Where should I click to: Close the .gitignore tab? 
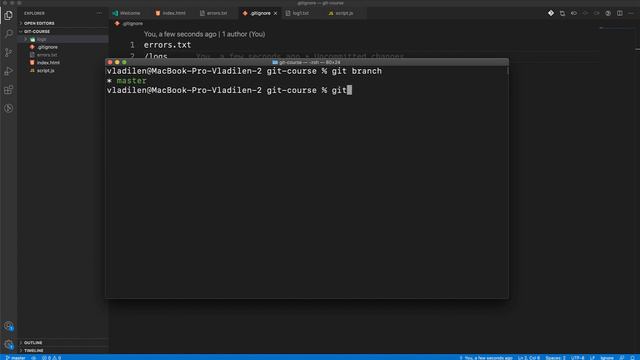pos(276,13)
